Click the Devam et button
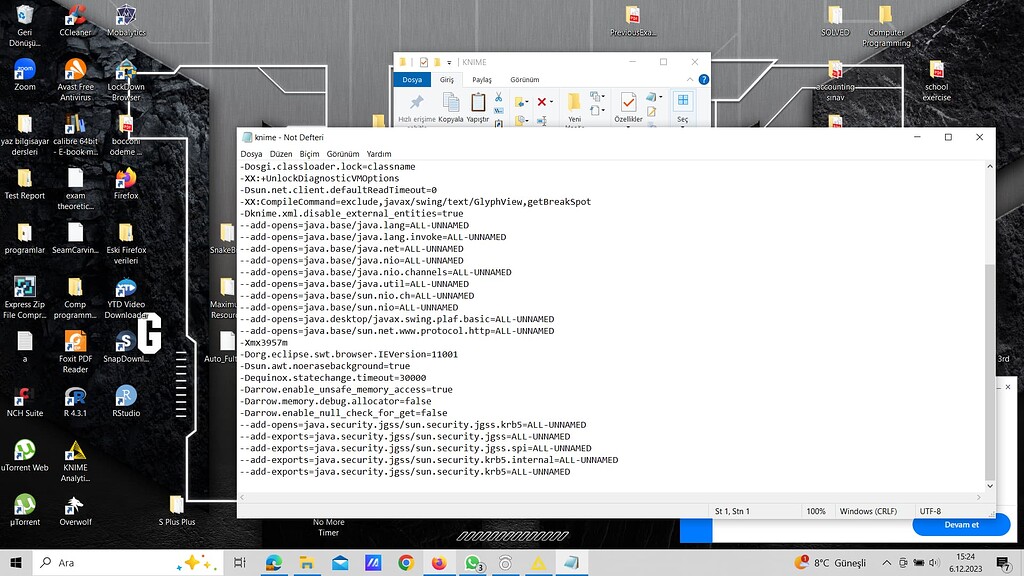Viewport: 1024px width, 576px height. tap(960, 525)
